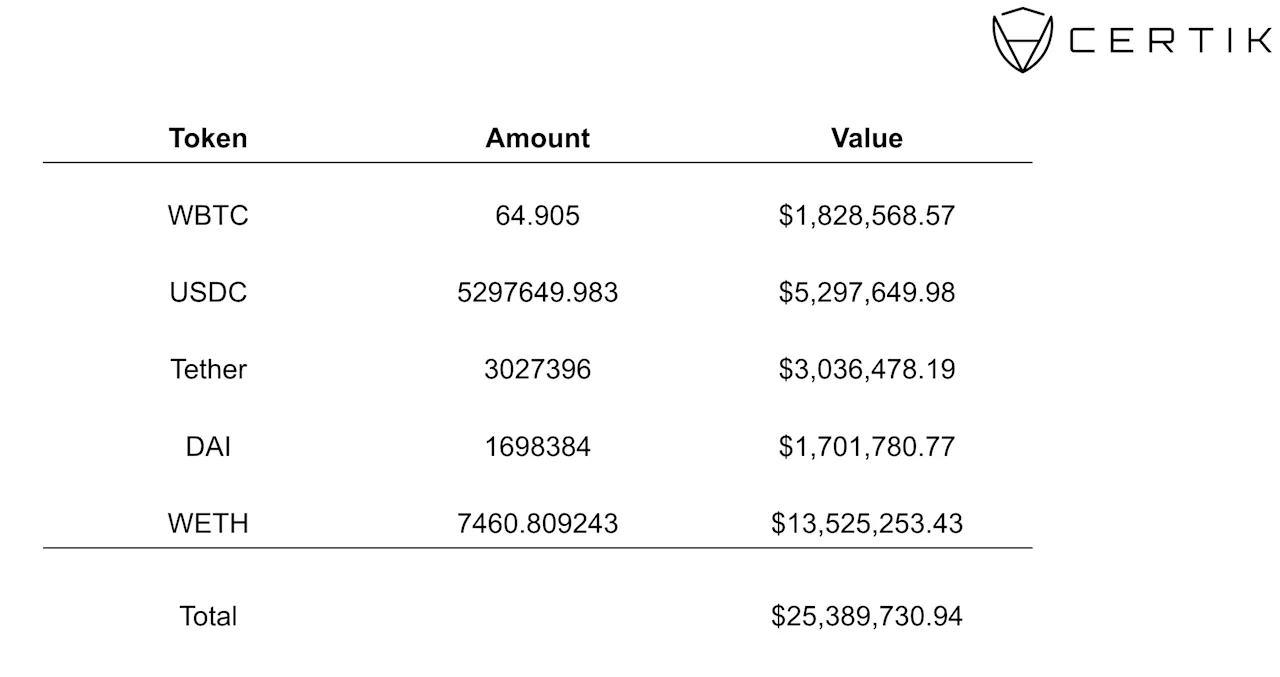Click the WBTC token cell
Screen dimensions: 1280x677
tap(208, 215)
